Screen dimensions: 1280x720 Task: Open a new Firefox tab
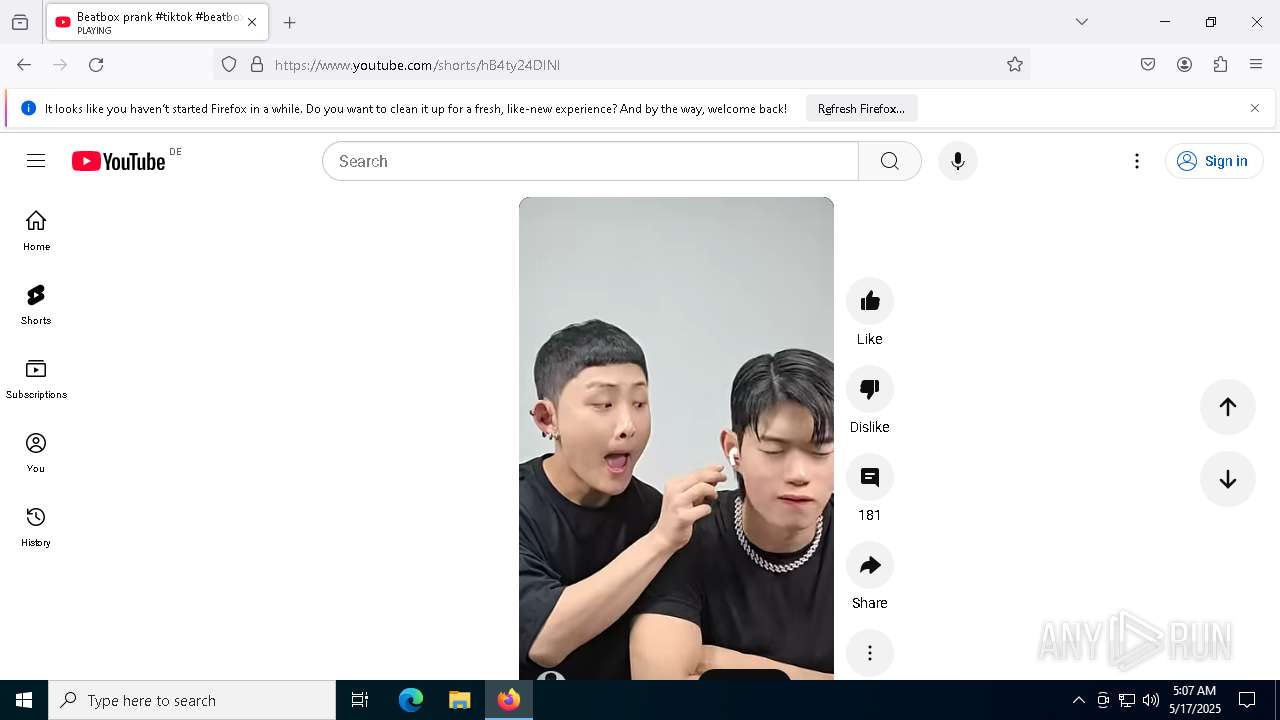pos(290,22)
